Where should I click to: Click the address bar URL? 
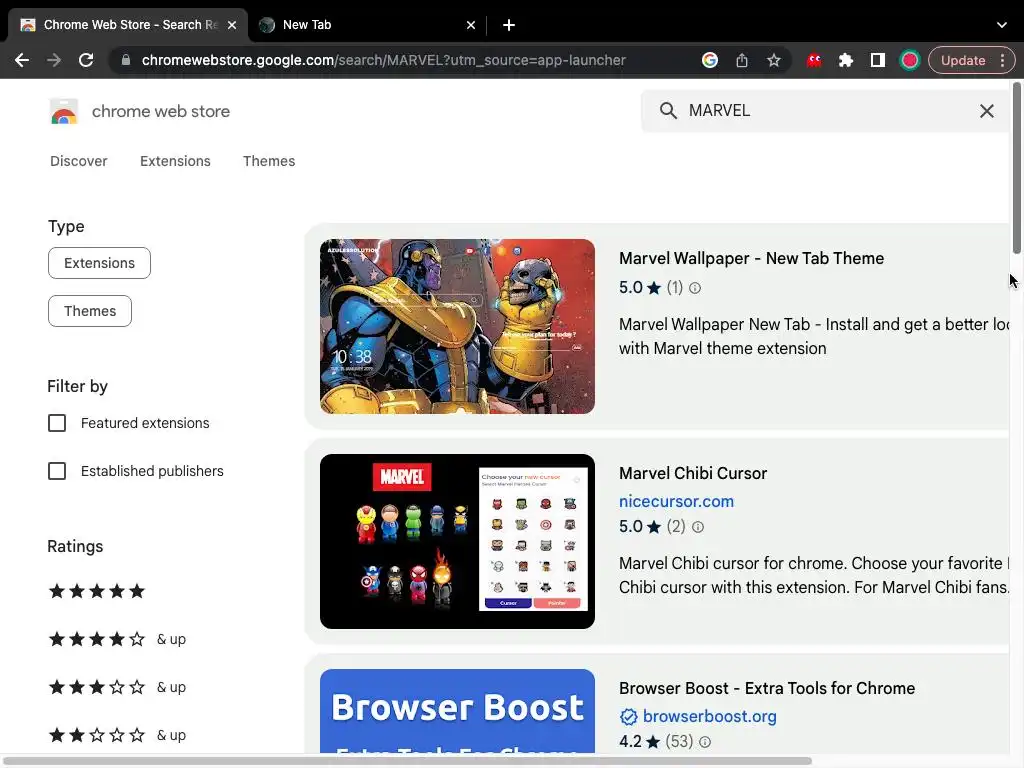(383, 60)
